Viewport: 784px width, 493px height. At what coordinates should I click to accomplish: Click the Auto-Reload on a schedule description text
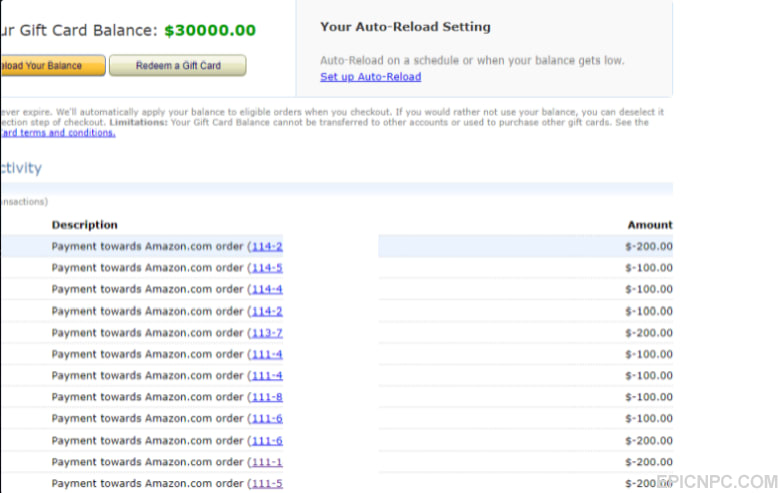[472, 60]
